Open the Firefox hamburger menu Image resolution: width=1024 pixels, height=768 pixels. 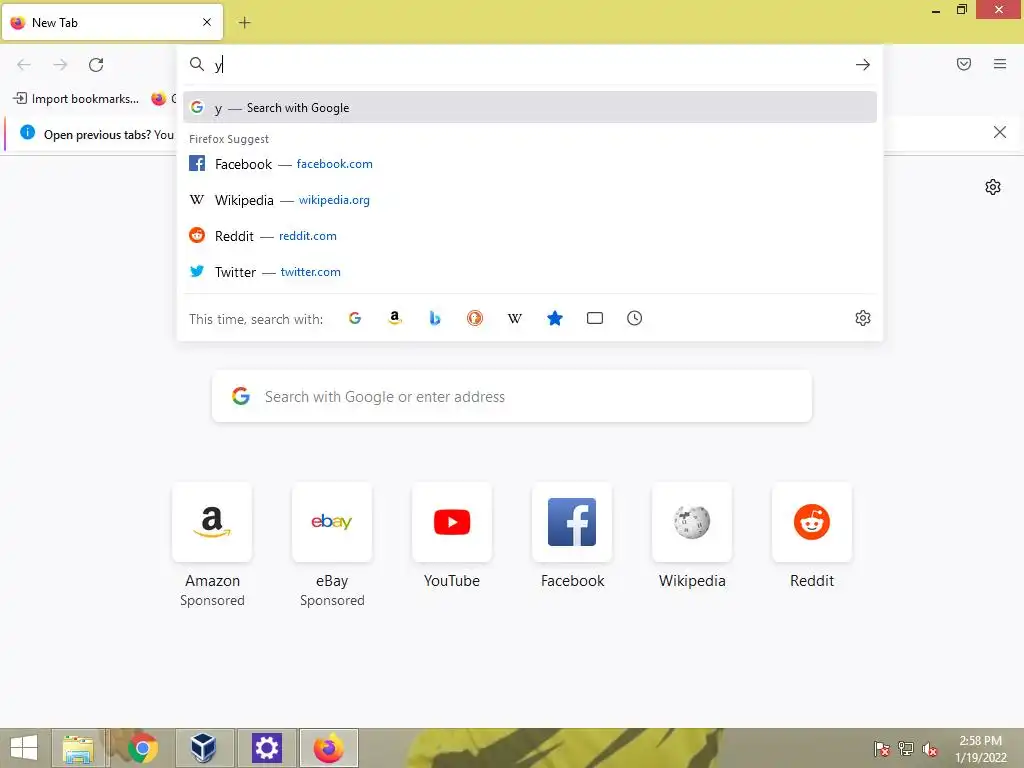coord(1000,64)
